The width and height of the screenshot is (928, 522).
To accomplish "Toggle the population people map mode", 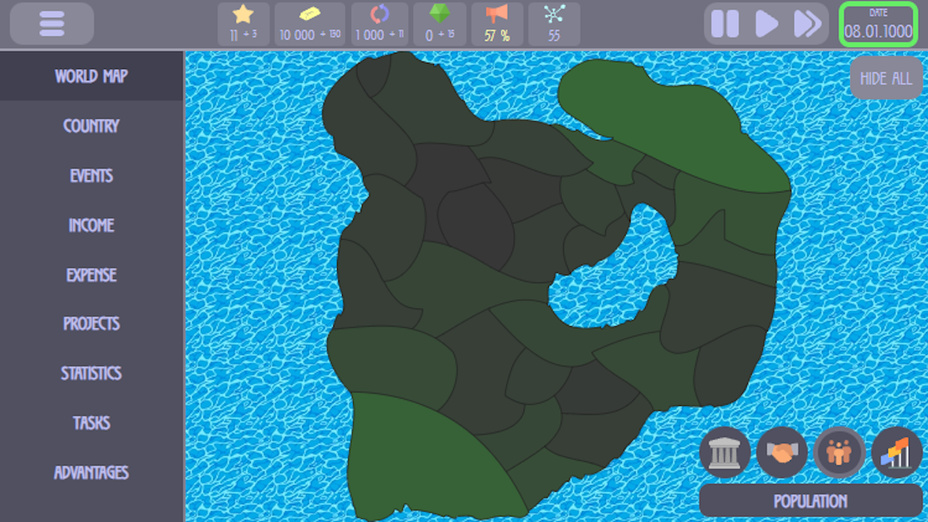I will click(x=839, y=453).
